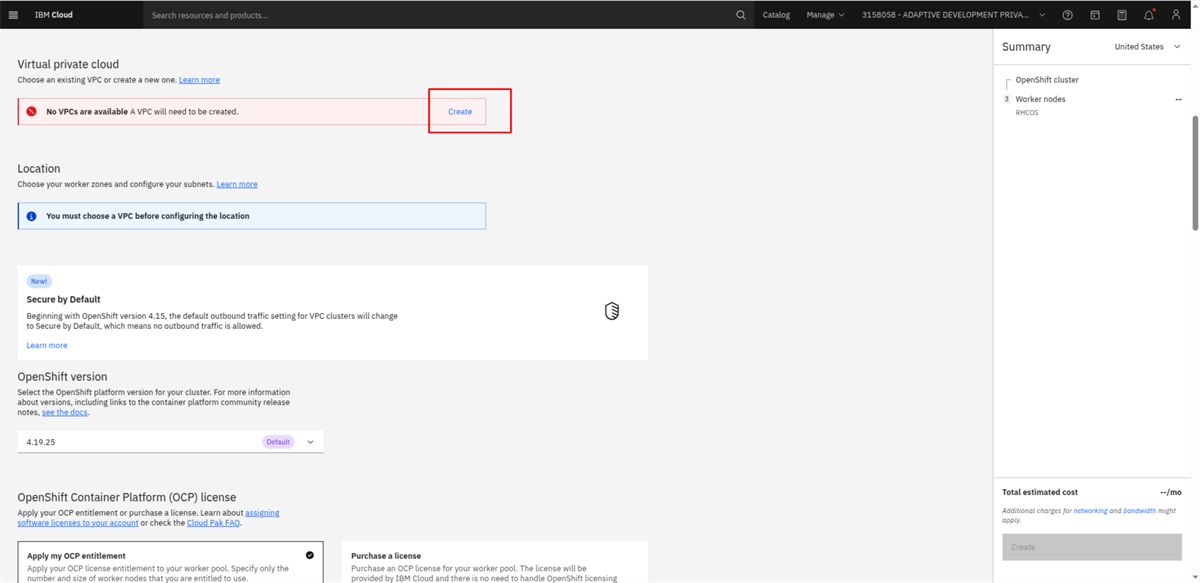
Task: Click the red error icon in No VPCs alert
Action: tap(32, 111)
